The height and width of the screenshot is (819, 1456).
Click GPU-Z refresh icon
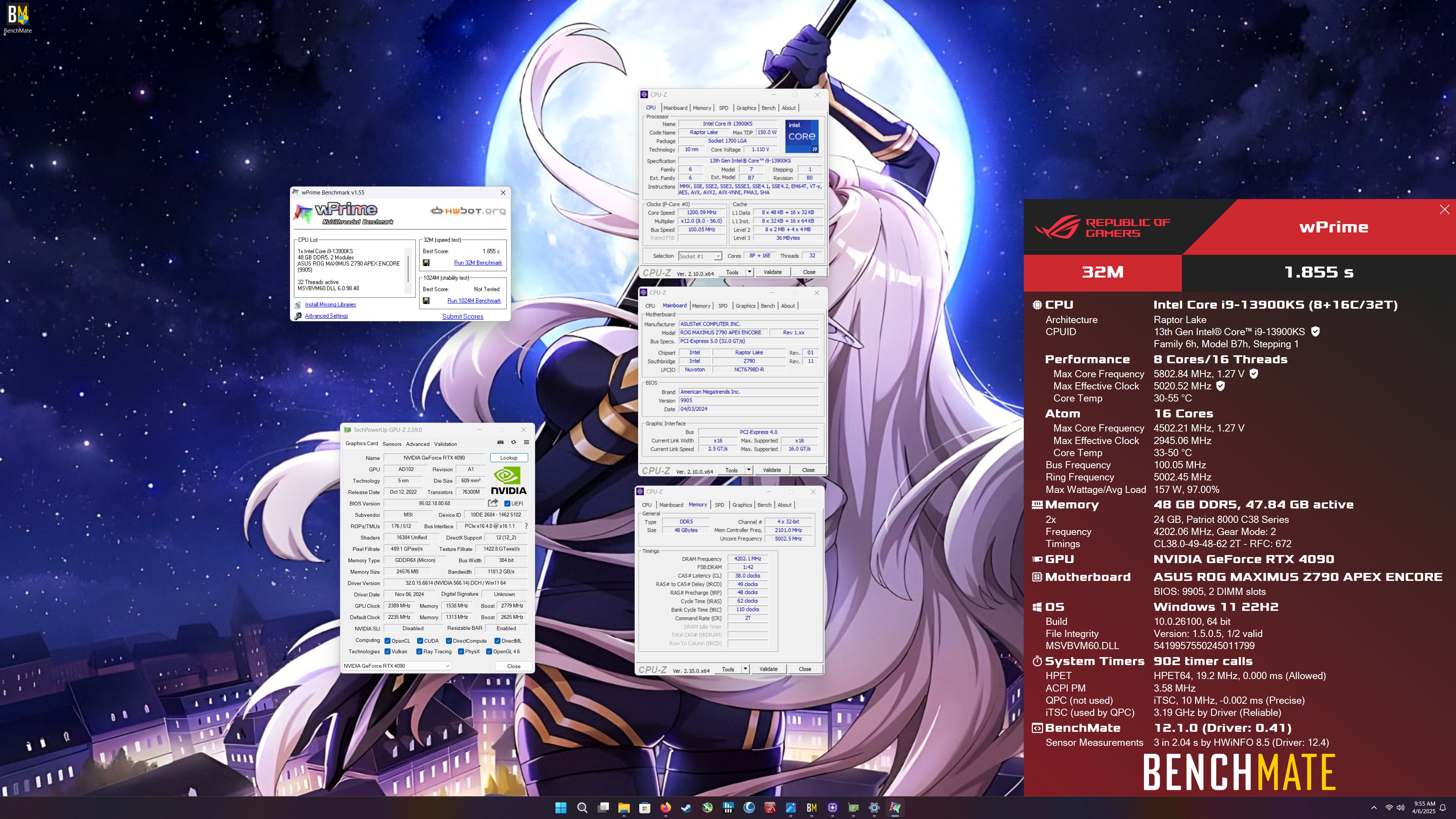513,442
